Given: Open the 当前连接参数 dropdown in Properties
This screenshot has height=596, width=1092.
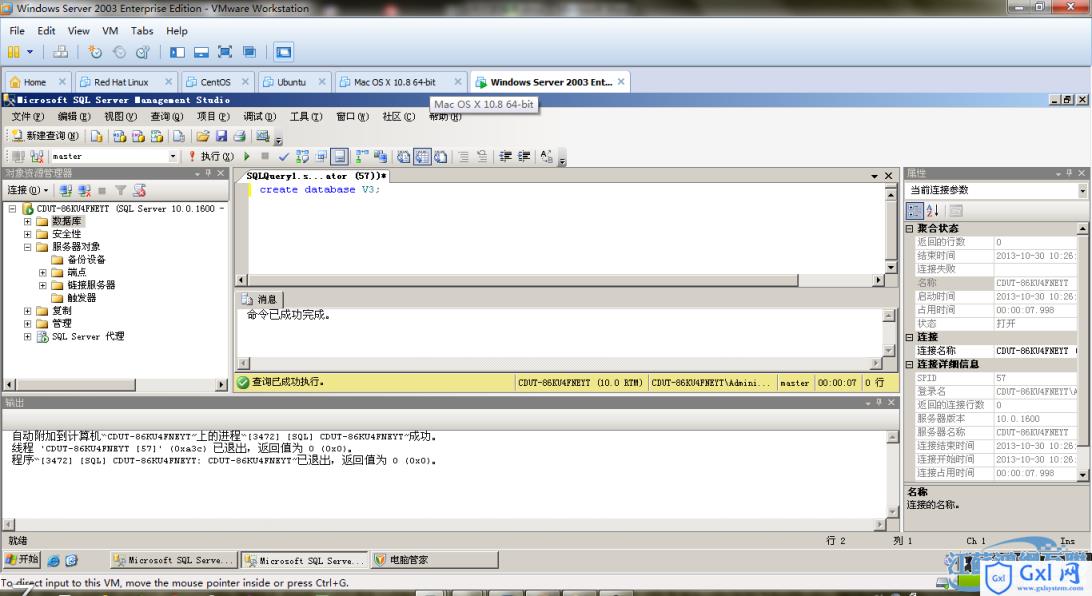Looking at the screenshot, I should point(1082,190).
